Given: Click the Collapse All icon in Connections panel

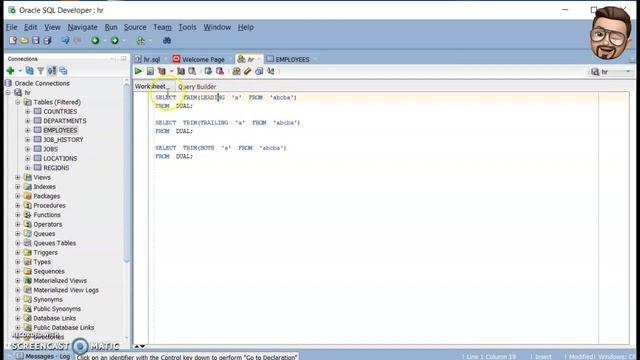Looking at the screenshot, I should [63, 71].
